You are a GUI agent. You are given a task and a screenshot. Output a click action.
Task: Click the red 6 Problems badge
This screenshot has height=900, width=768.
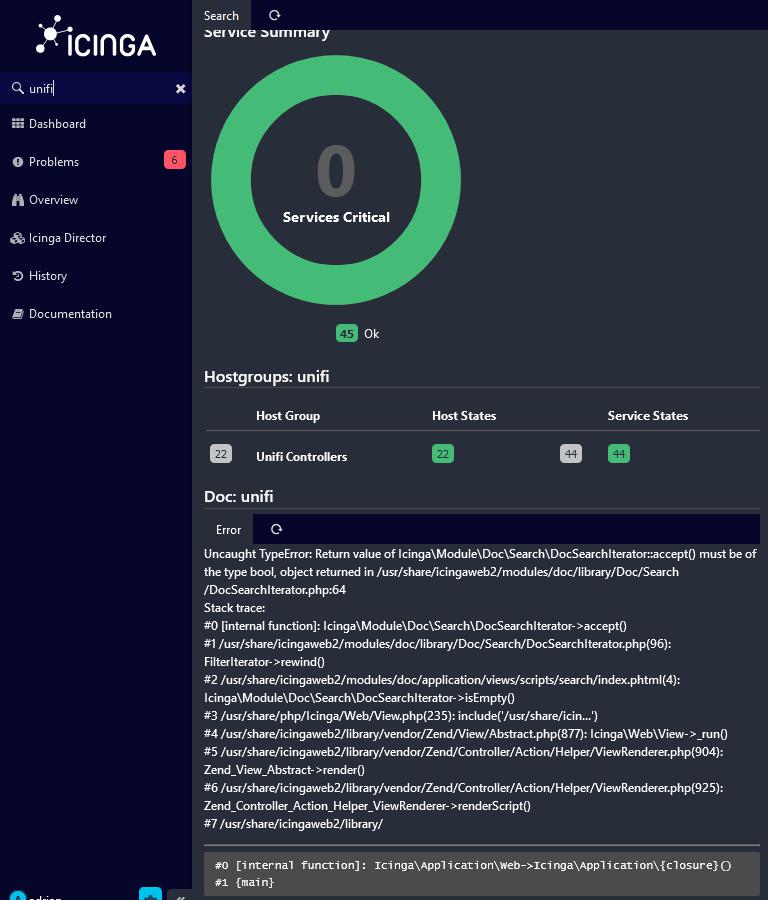pos(175,161)
